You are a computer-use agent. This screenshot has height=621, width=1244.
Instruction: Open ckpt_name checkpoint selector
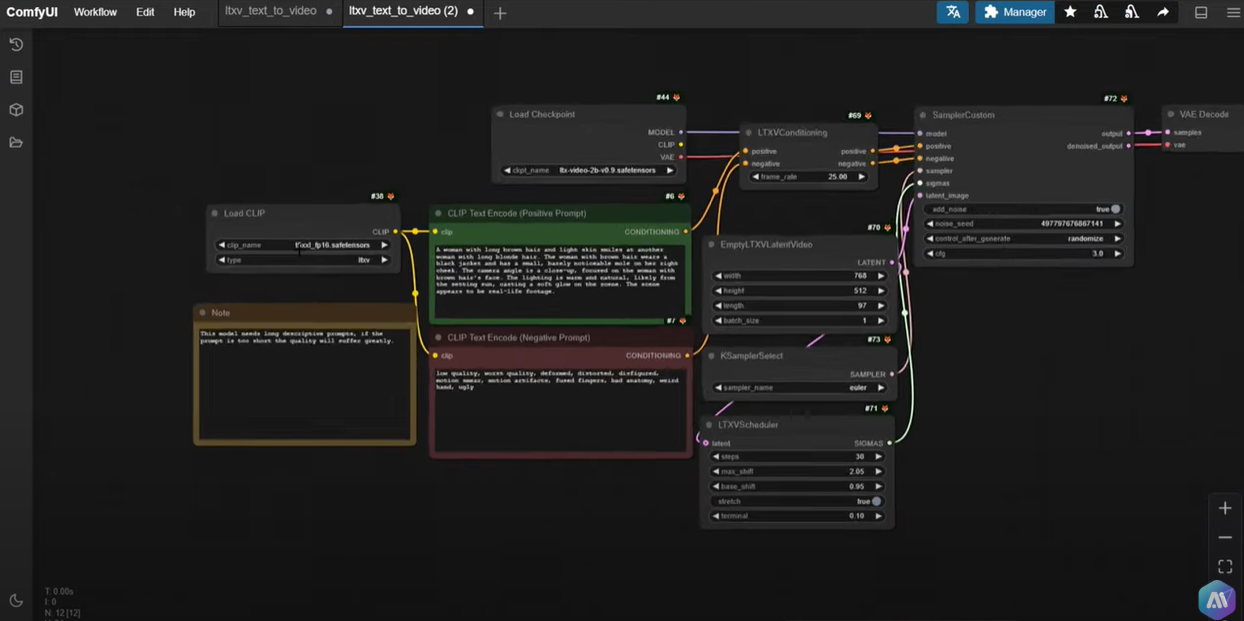click(x=588, y=171)
